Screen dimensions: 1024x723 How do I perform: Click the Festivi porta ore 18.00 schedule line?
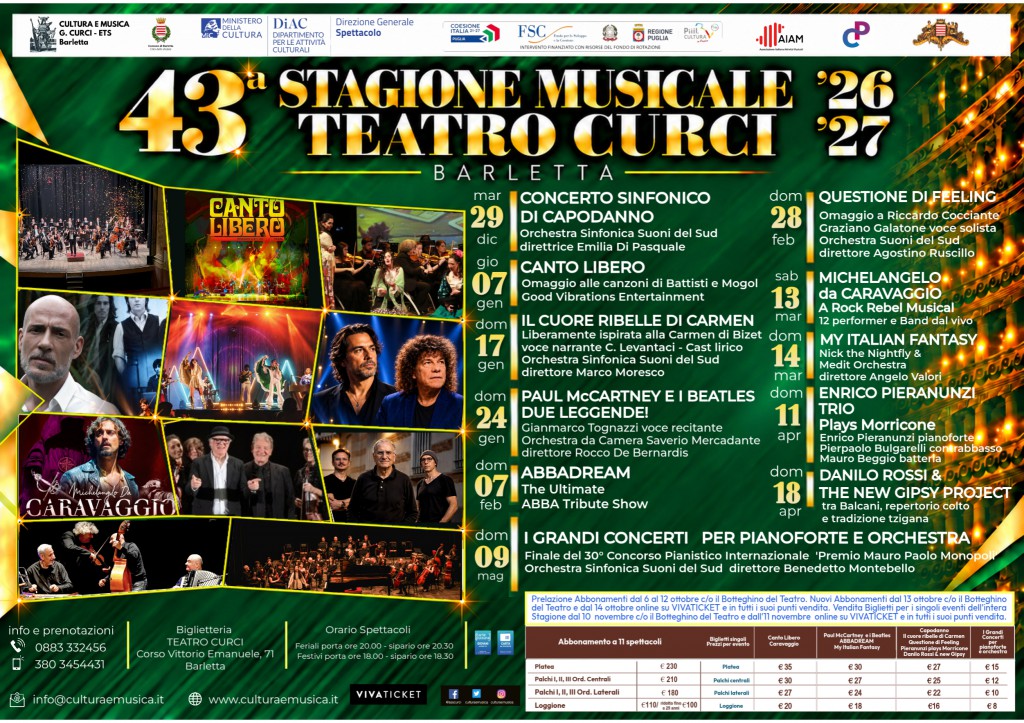(x=374, y=656)
